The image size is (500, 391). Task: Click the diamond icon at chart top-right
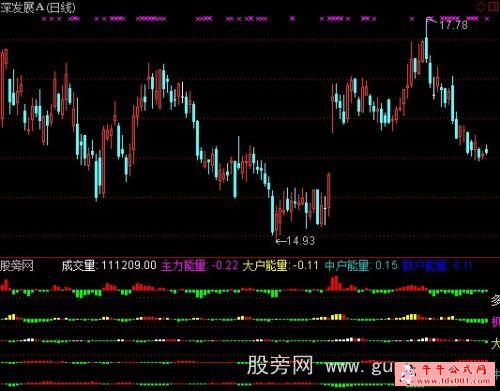(x=481, y=6)
